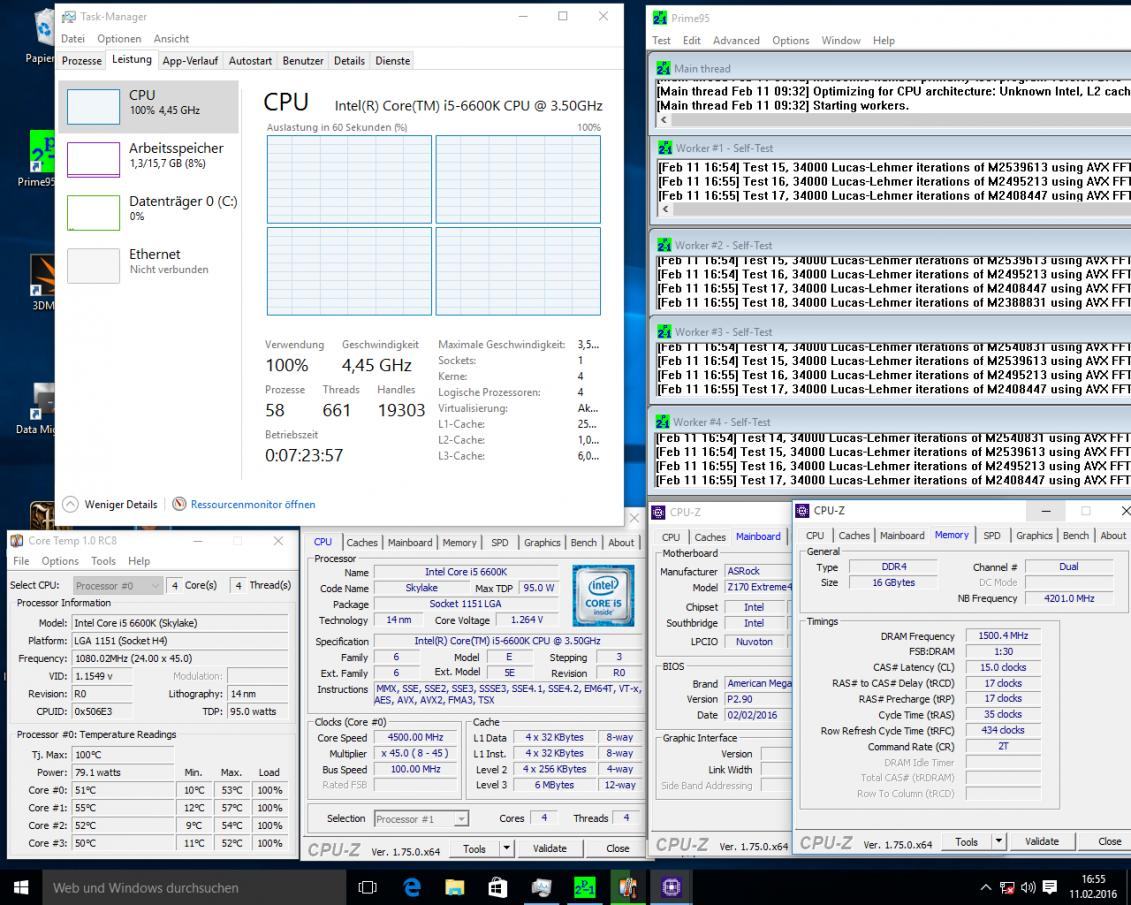Open Mainboard tab in CPU-Z Memory window

pyautogui.click(x=902, y=535)
